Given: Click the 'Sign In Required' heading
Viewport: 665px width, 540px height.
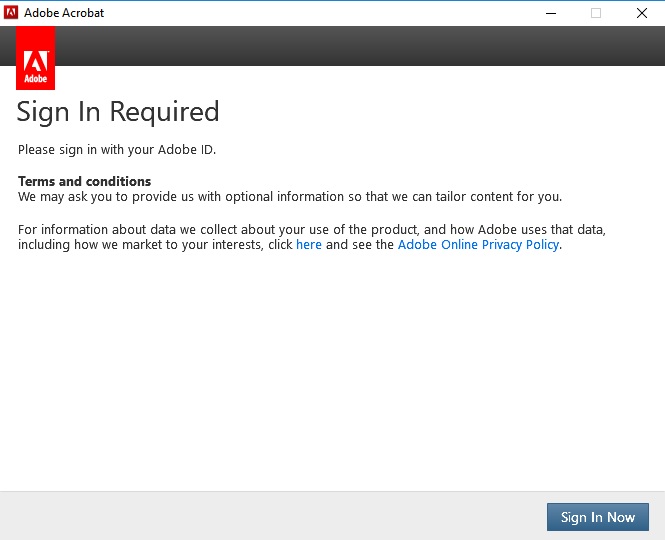Looking at the screenshot, I should click(118, 112).
